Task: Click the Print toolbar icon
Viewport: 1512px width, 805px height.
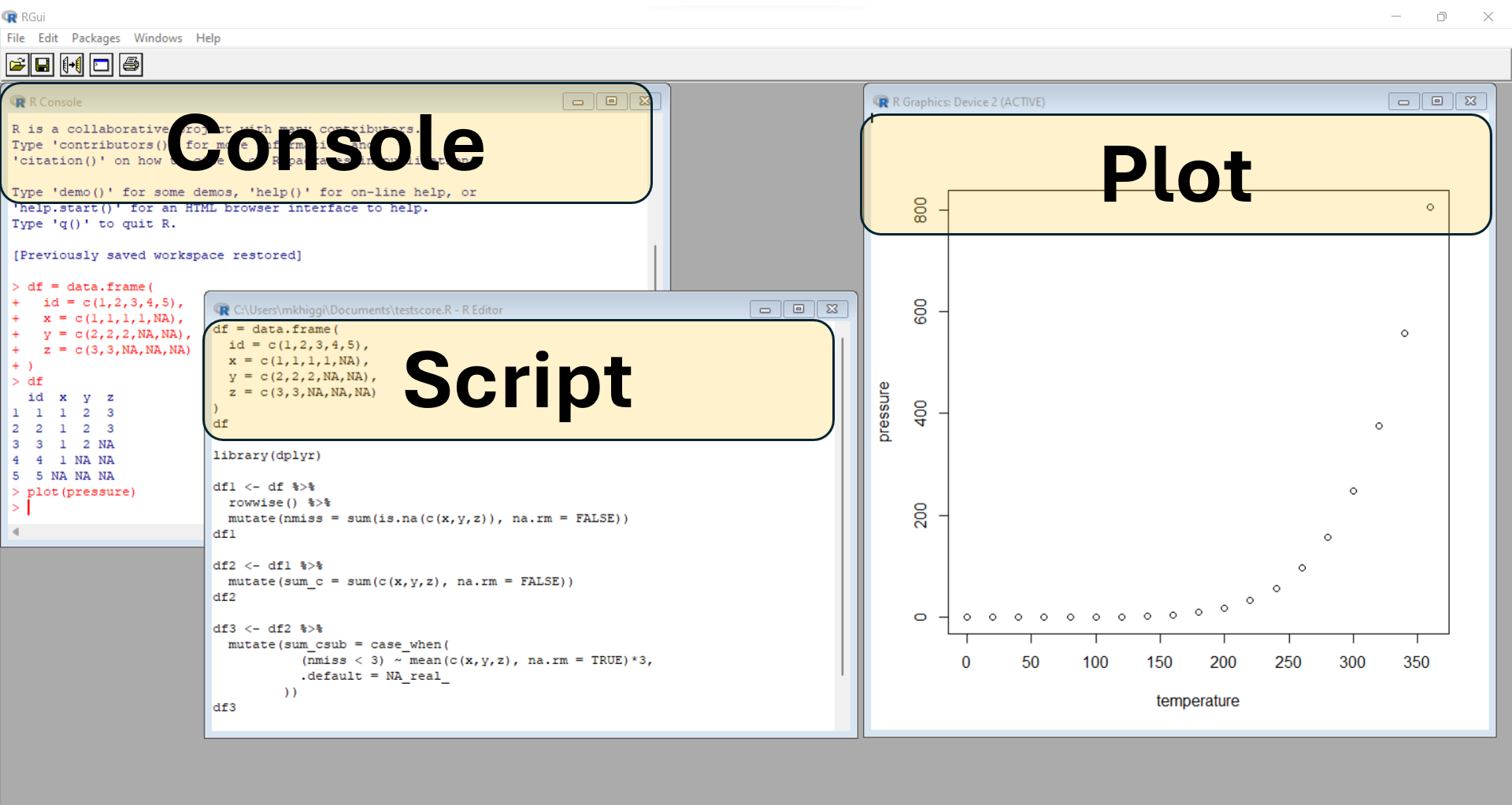Action: (131, 65)
